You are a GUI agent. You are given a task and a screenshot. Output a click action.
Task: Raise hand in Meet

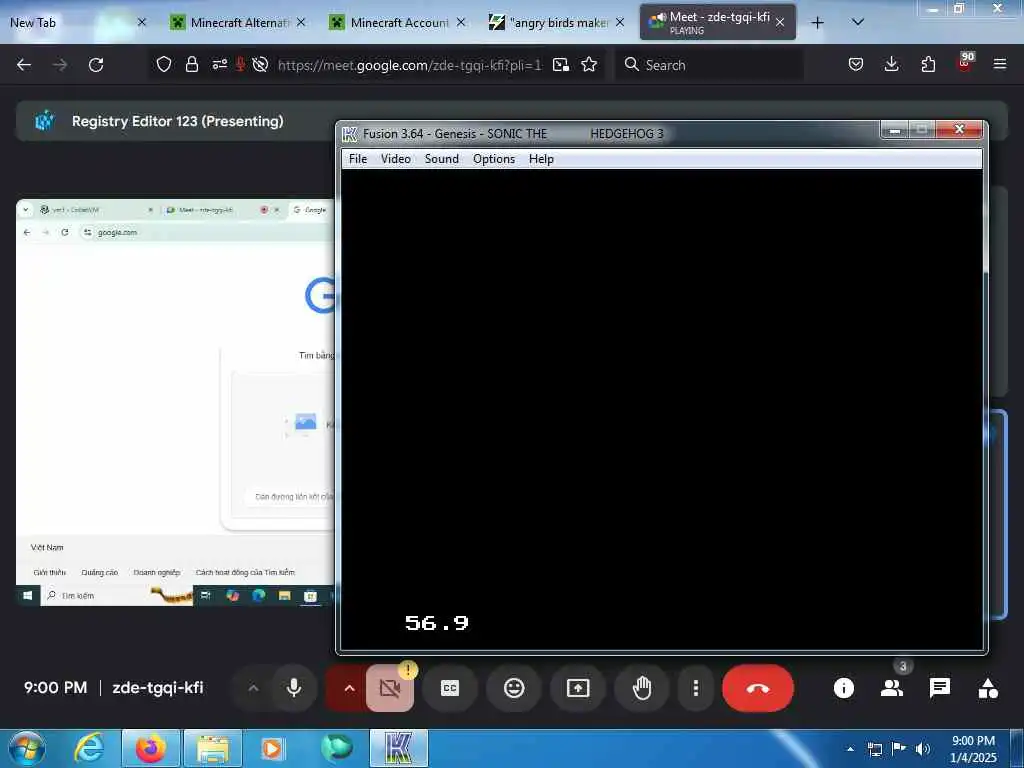[642, 688]
